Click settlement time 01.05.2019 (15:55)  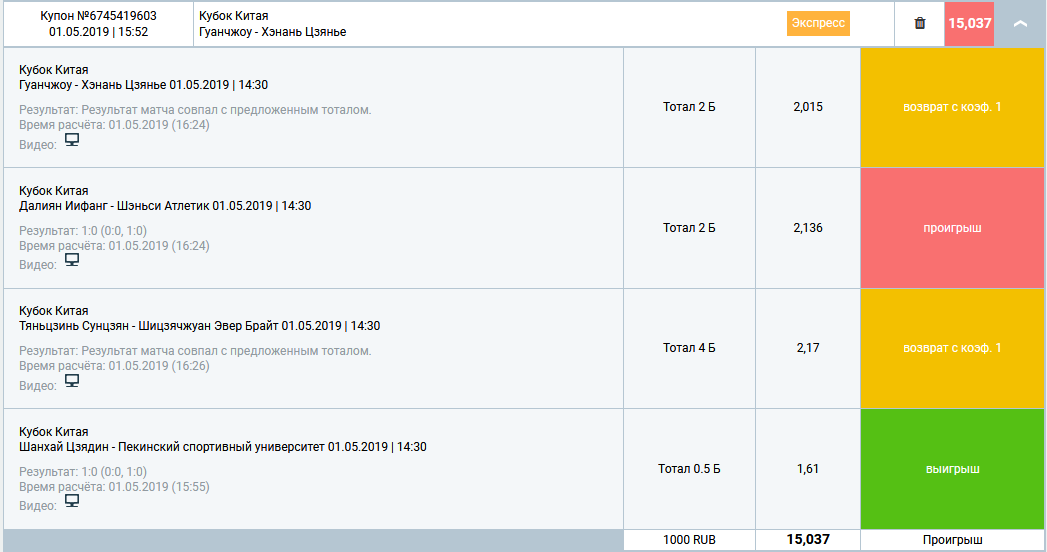point(159,487)
